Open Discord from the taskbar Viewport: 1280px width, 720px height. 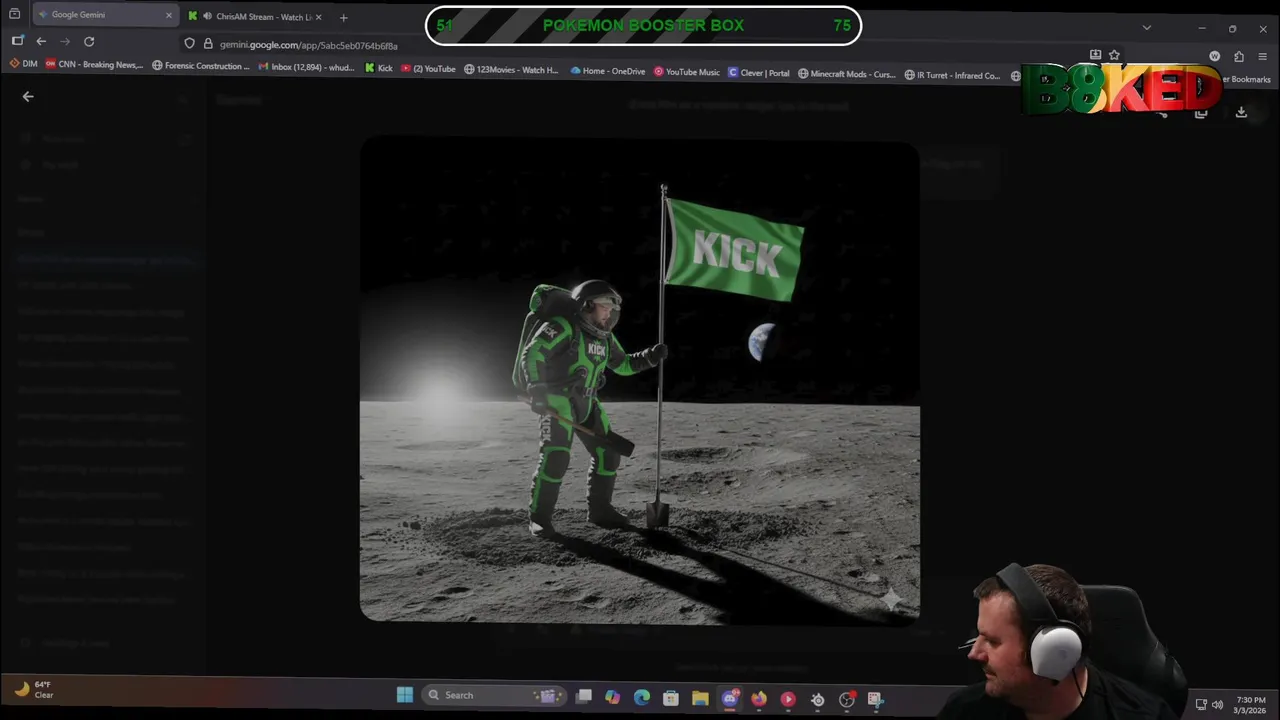730,698
